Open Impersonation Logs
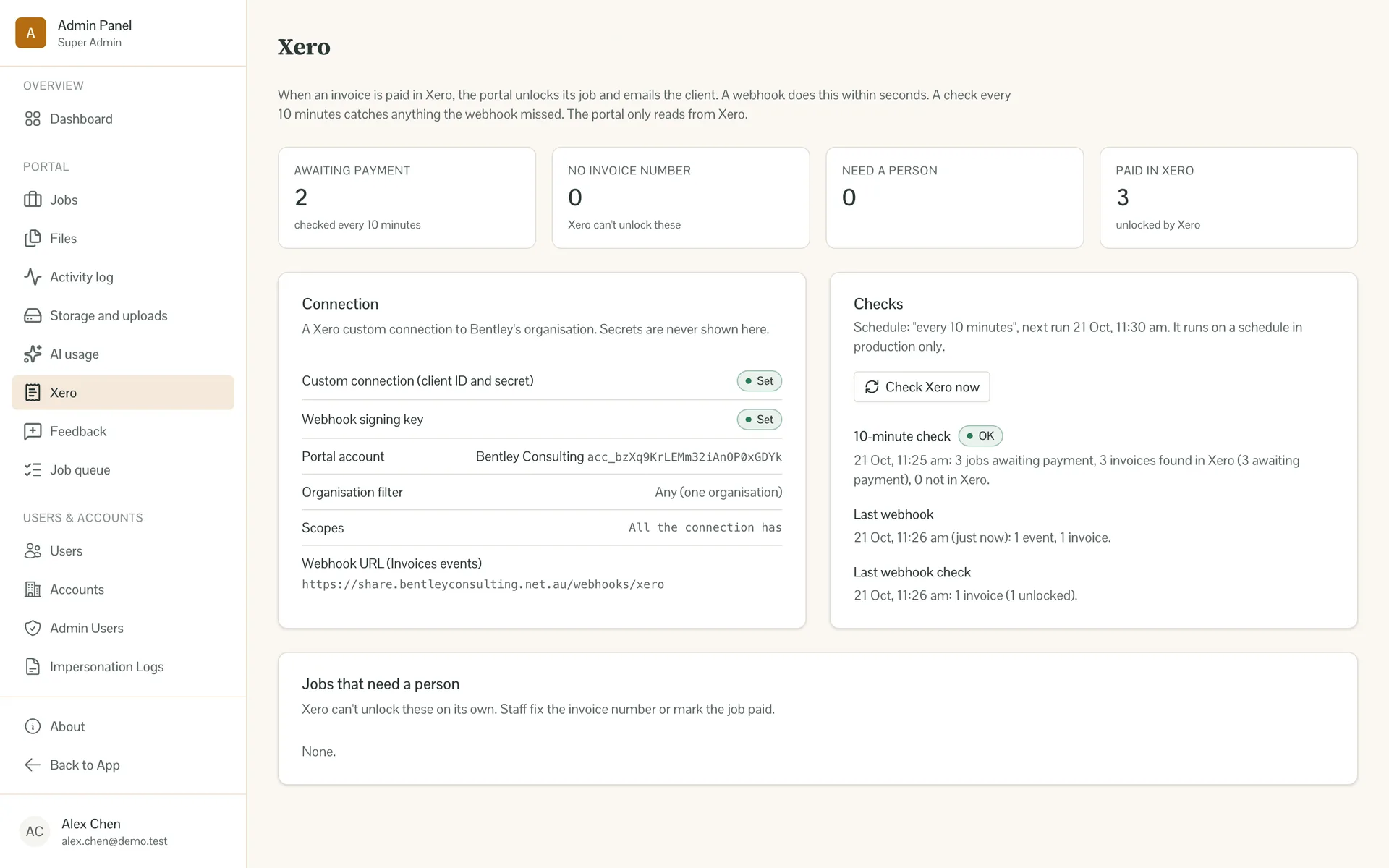The height and width of the screenshot is (868, 1389). [123, 666]
